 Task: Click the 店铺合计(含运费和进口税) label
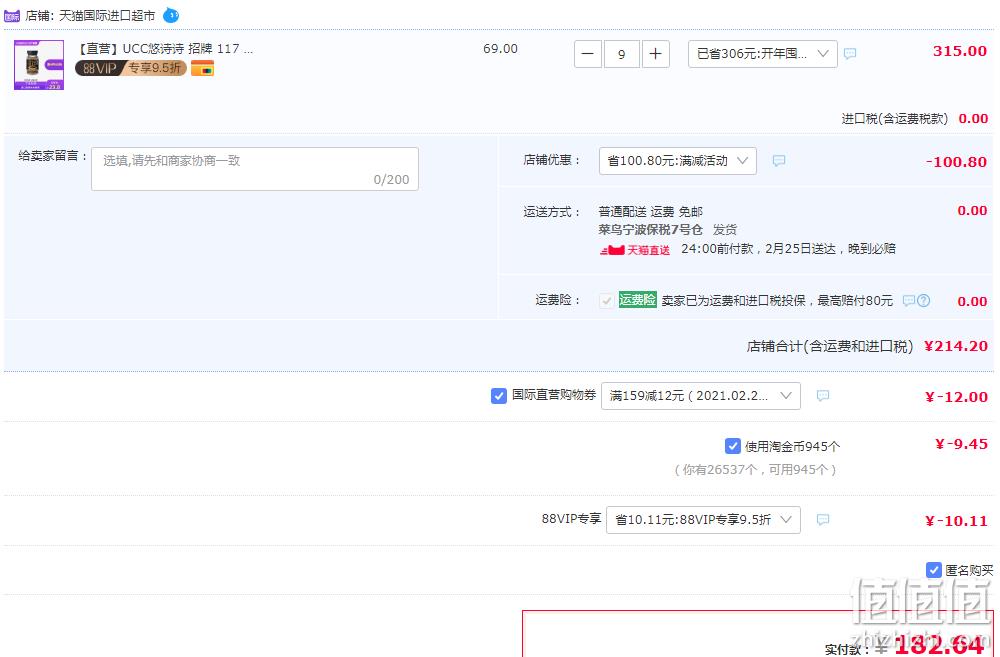point(830,346)
